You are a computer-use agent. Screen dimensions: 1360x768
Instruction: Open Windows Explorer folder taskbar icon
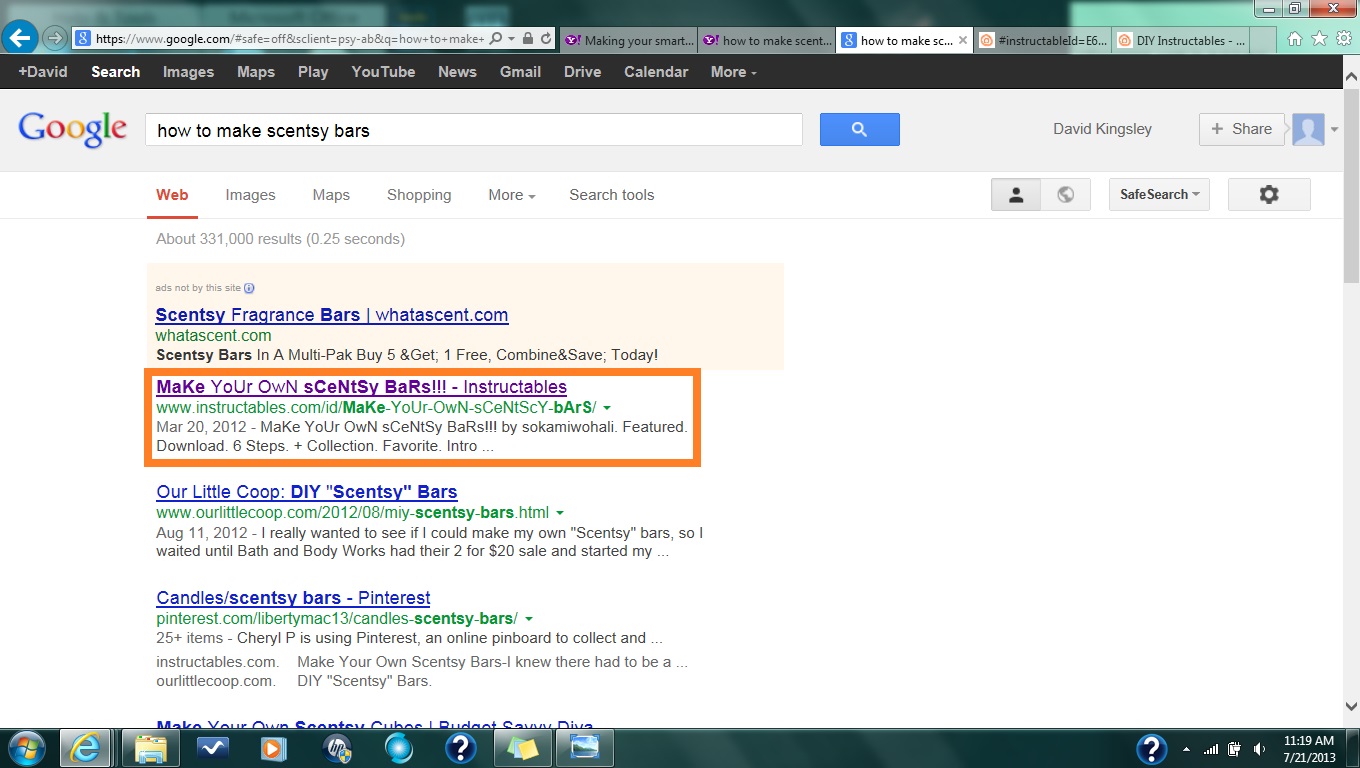click(x=149, y=748)
